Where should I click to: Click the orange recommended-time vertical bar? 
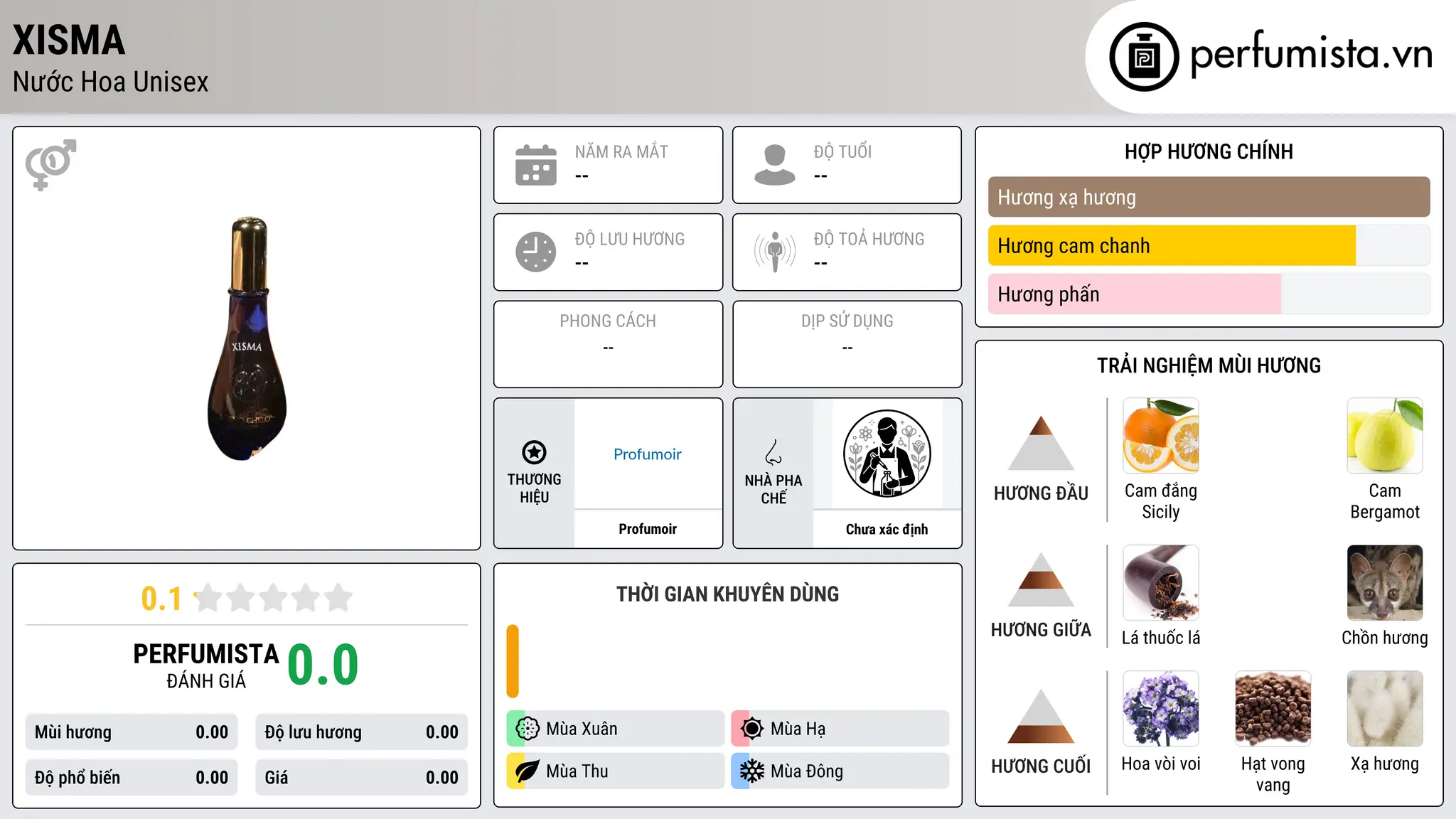tap(513, 661)
